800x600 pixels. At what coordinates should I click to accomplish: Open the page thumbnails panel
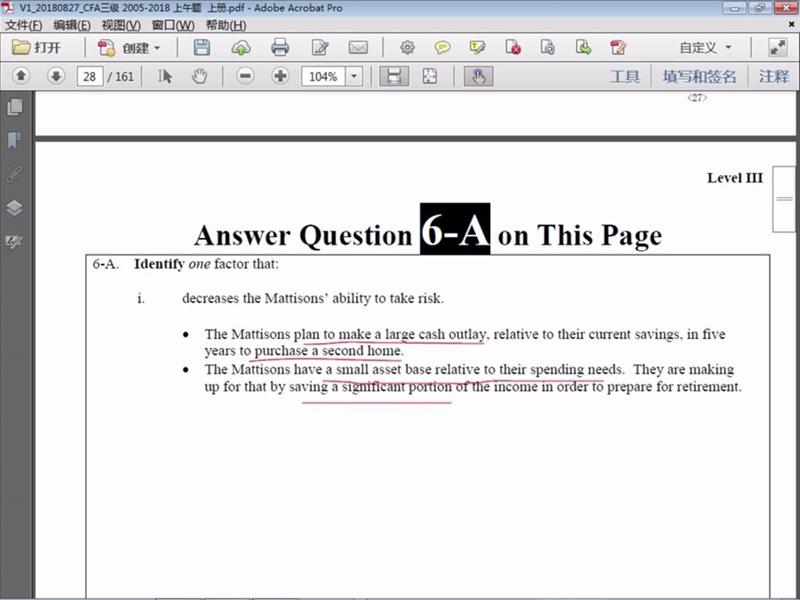(14, 107)
